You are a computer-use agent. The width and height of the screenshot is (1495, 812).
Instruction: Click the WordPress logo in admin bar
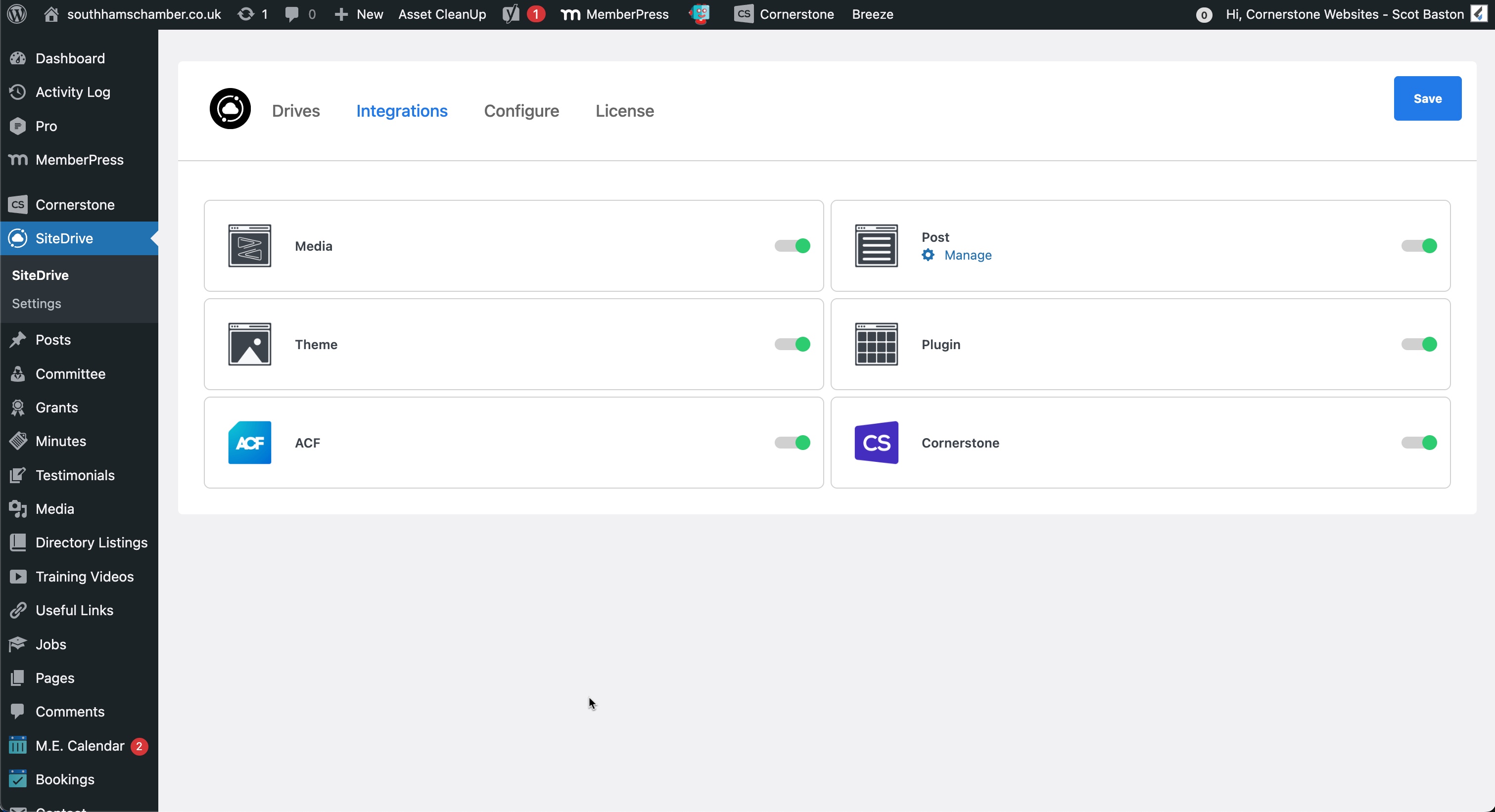pos(17,14)
